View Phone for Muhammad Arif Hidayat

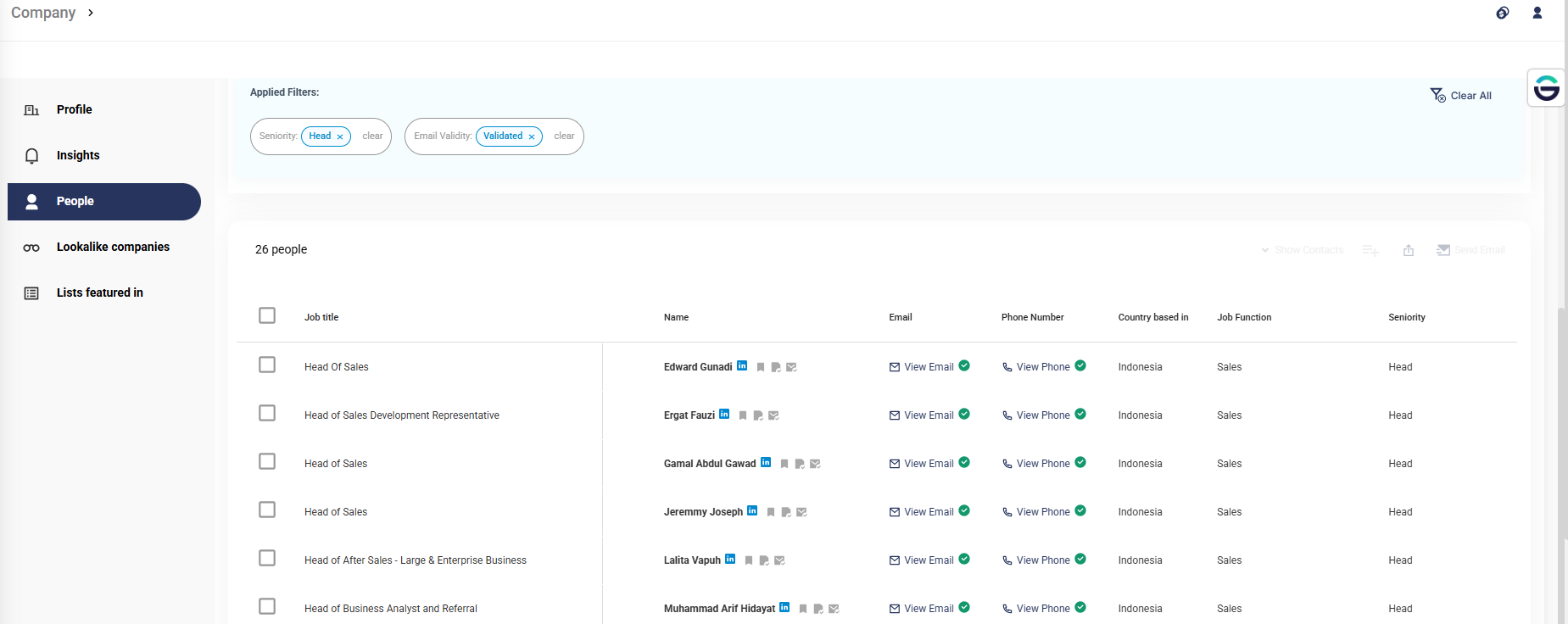pyautogui.click(x=1036, y=609)
